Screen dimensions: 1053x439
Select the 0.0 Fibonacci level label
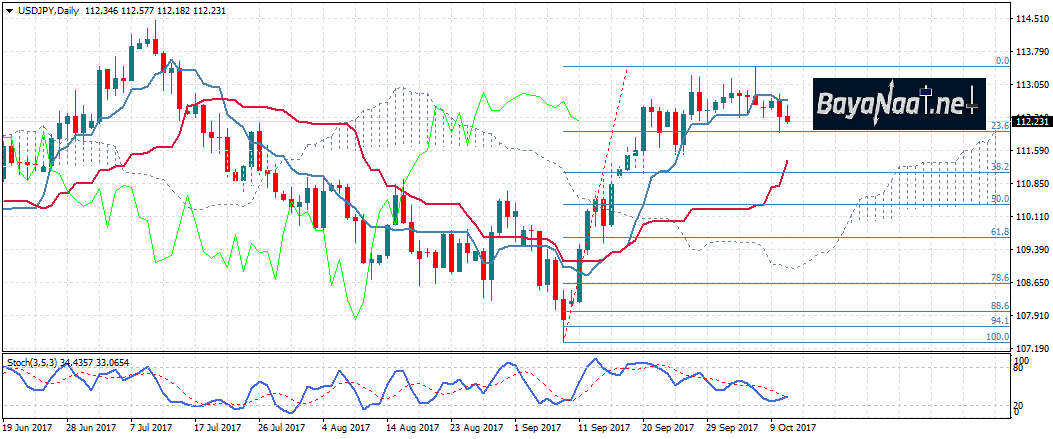pyautogui.click(x=1001, y=61)
